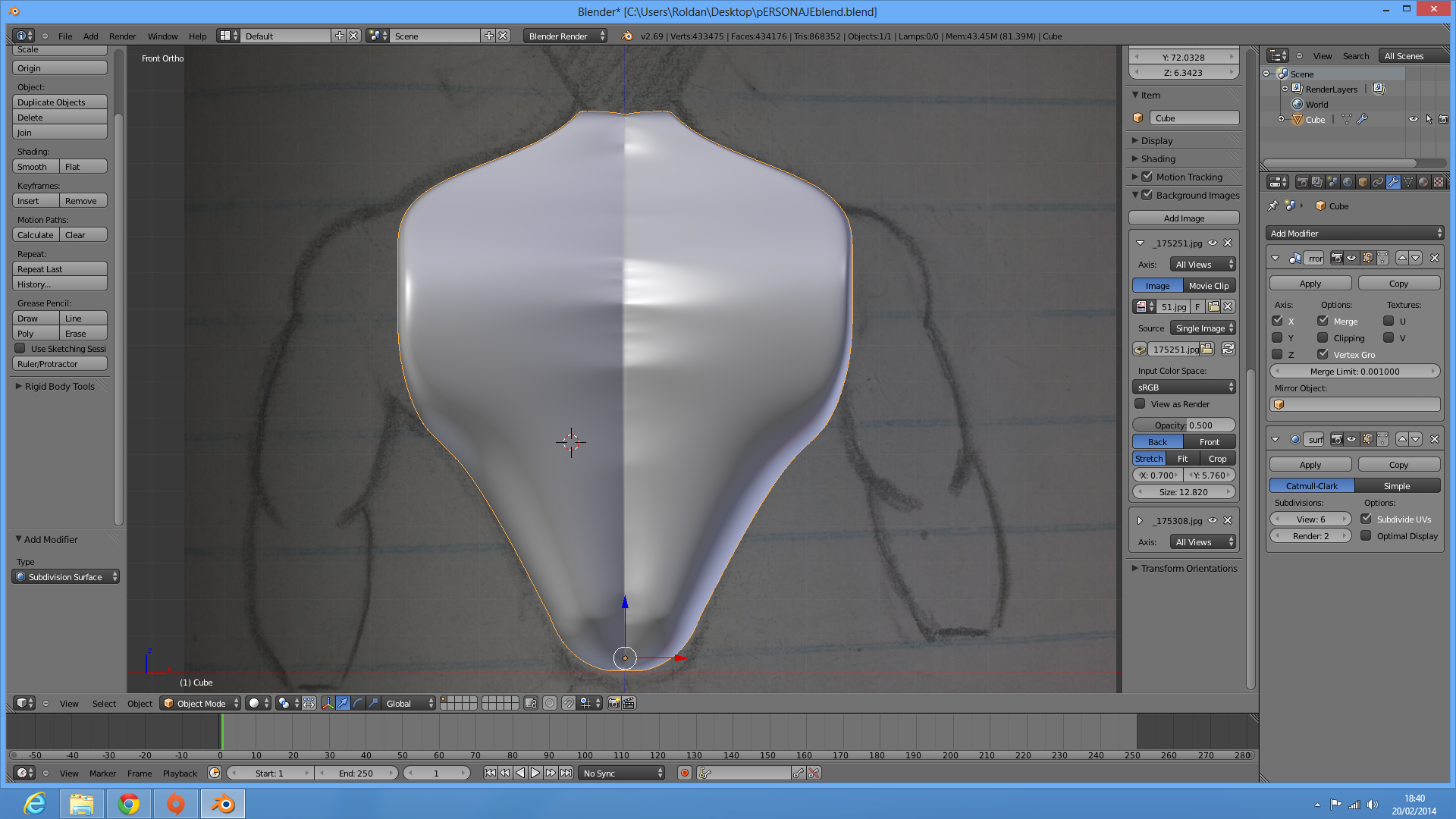The height and width of the screenshot is (819, 1456).
Task: Click the Add Image button
Action: [1183, 218]
